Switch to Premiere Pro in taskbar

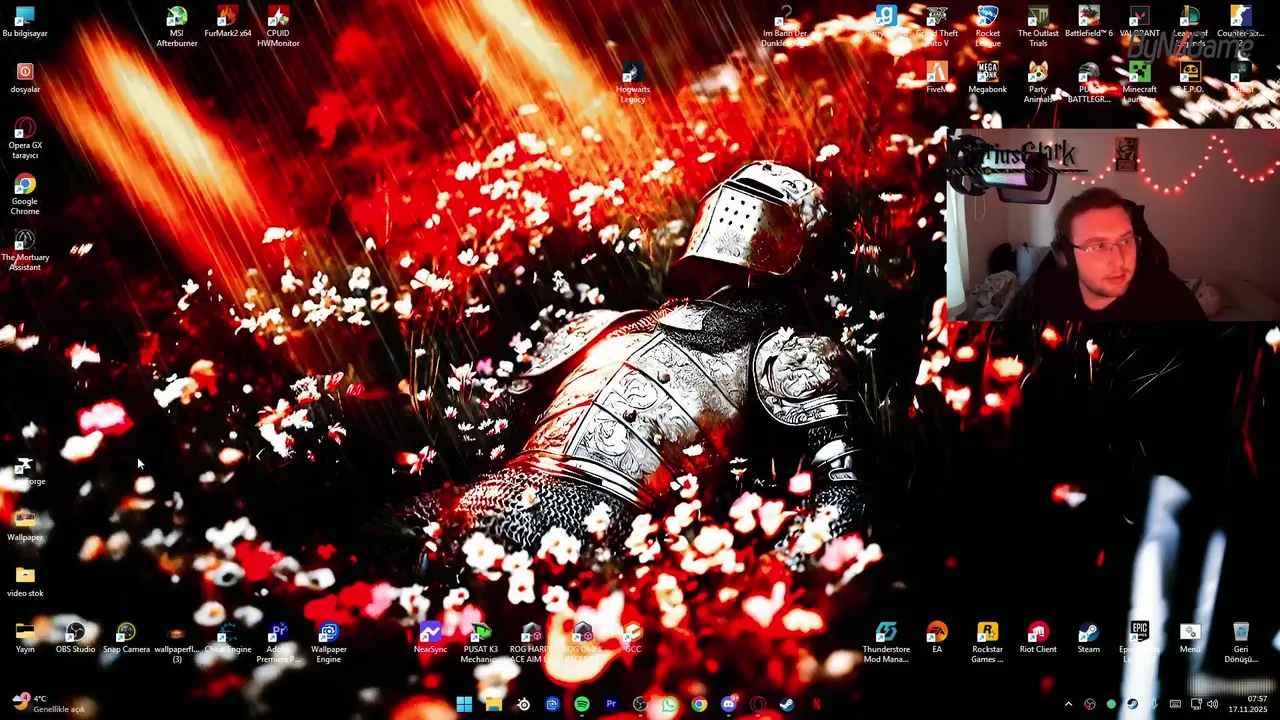611,704
